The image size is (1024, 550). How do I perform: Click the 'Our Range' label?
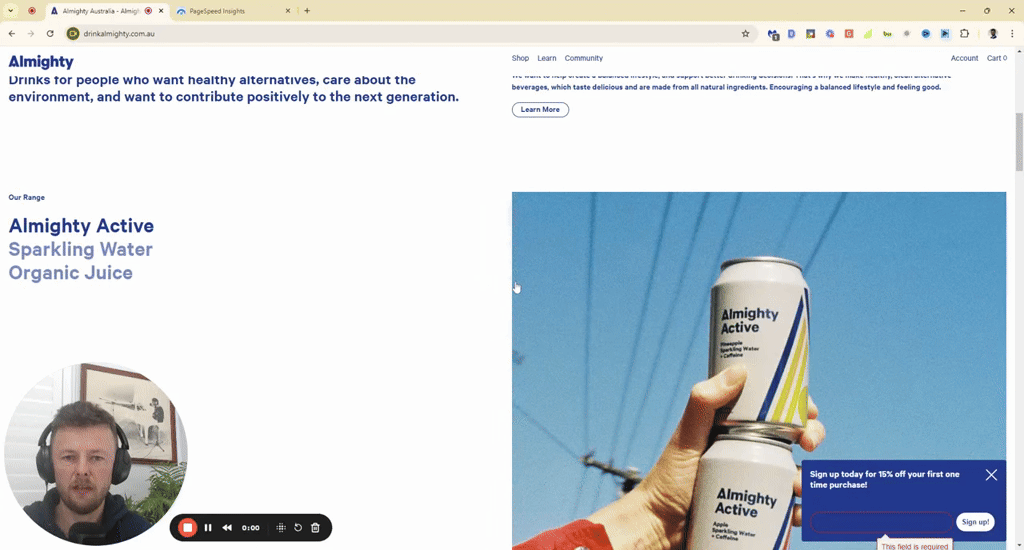click(27, 197)
